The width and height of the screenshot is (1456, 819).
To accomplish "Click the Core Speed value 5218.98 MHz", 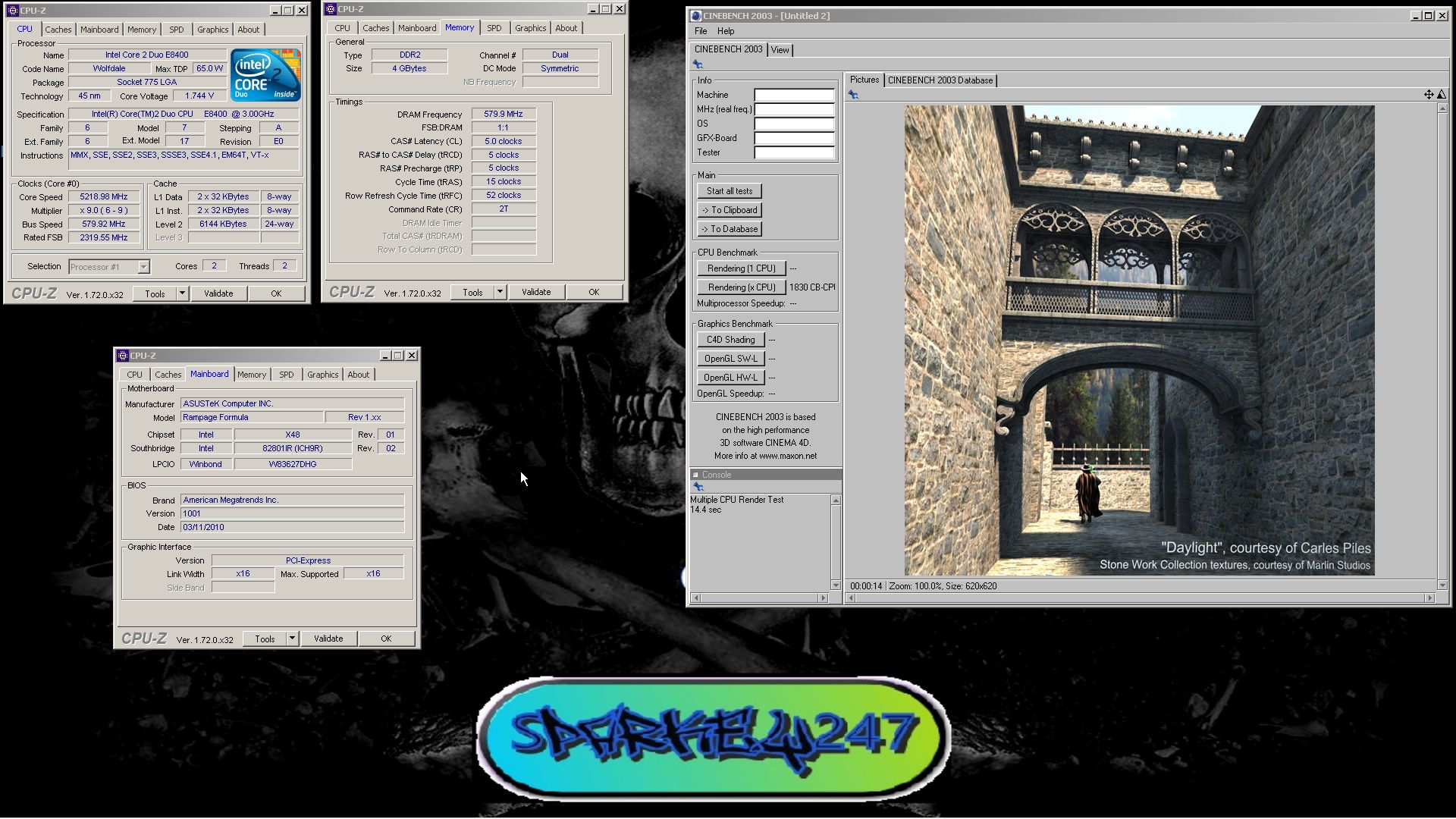I will pos(104,197).
